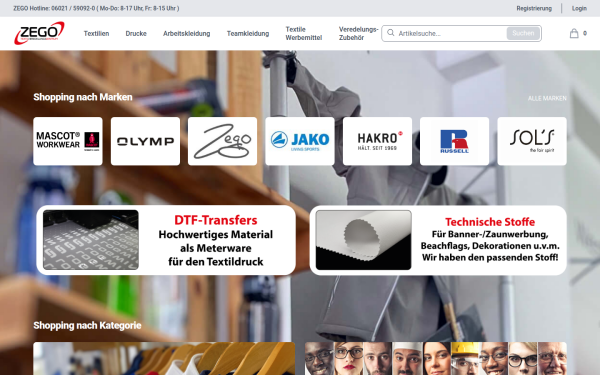Click the ZEGO Hotline text

coord(96,8)
